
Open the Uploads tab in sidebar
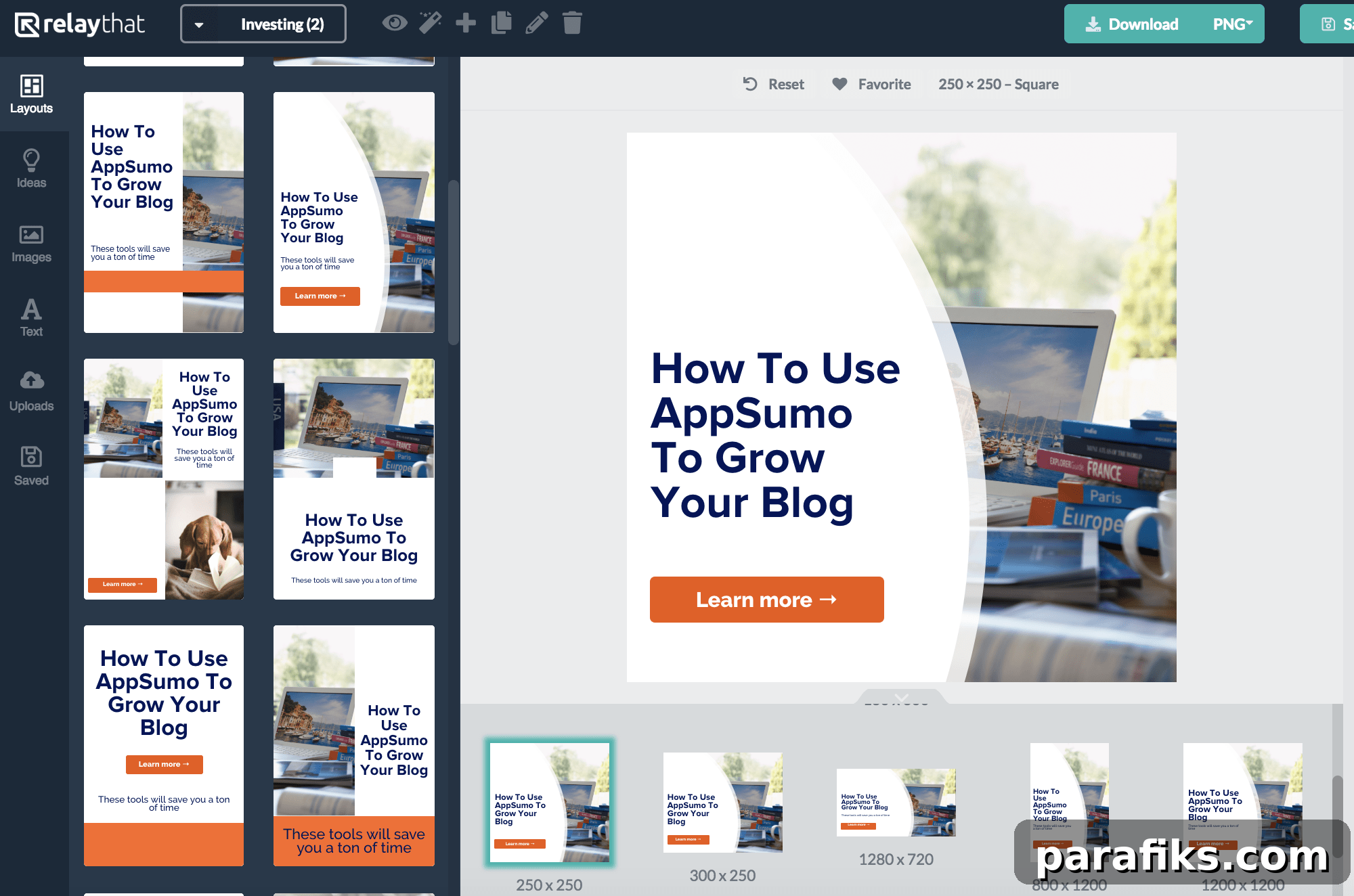pyautogui.click(x=32, y=392)
